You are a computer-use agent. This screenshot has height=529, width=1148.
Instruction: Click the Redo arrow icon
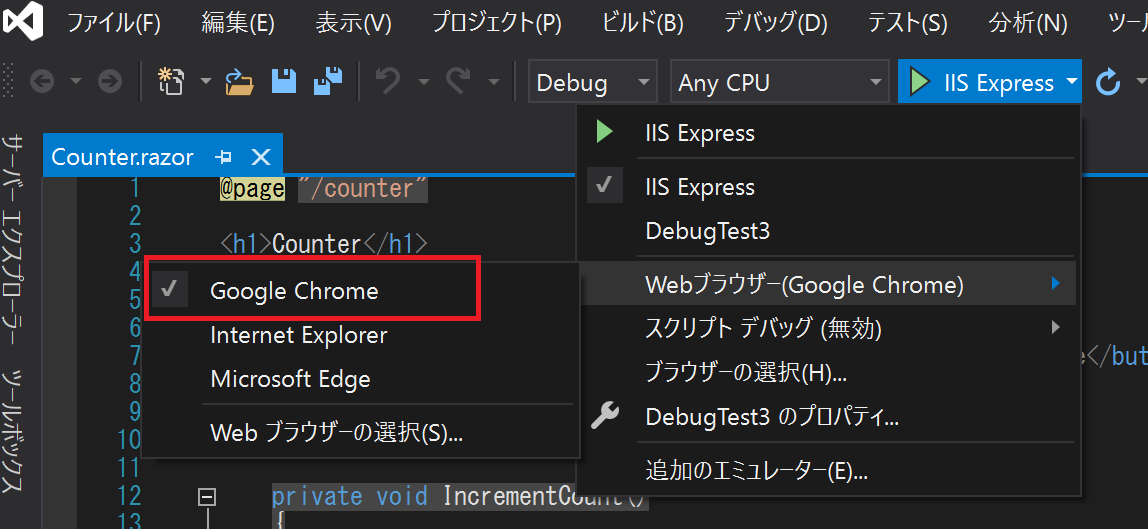click(x=459, y=82)
